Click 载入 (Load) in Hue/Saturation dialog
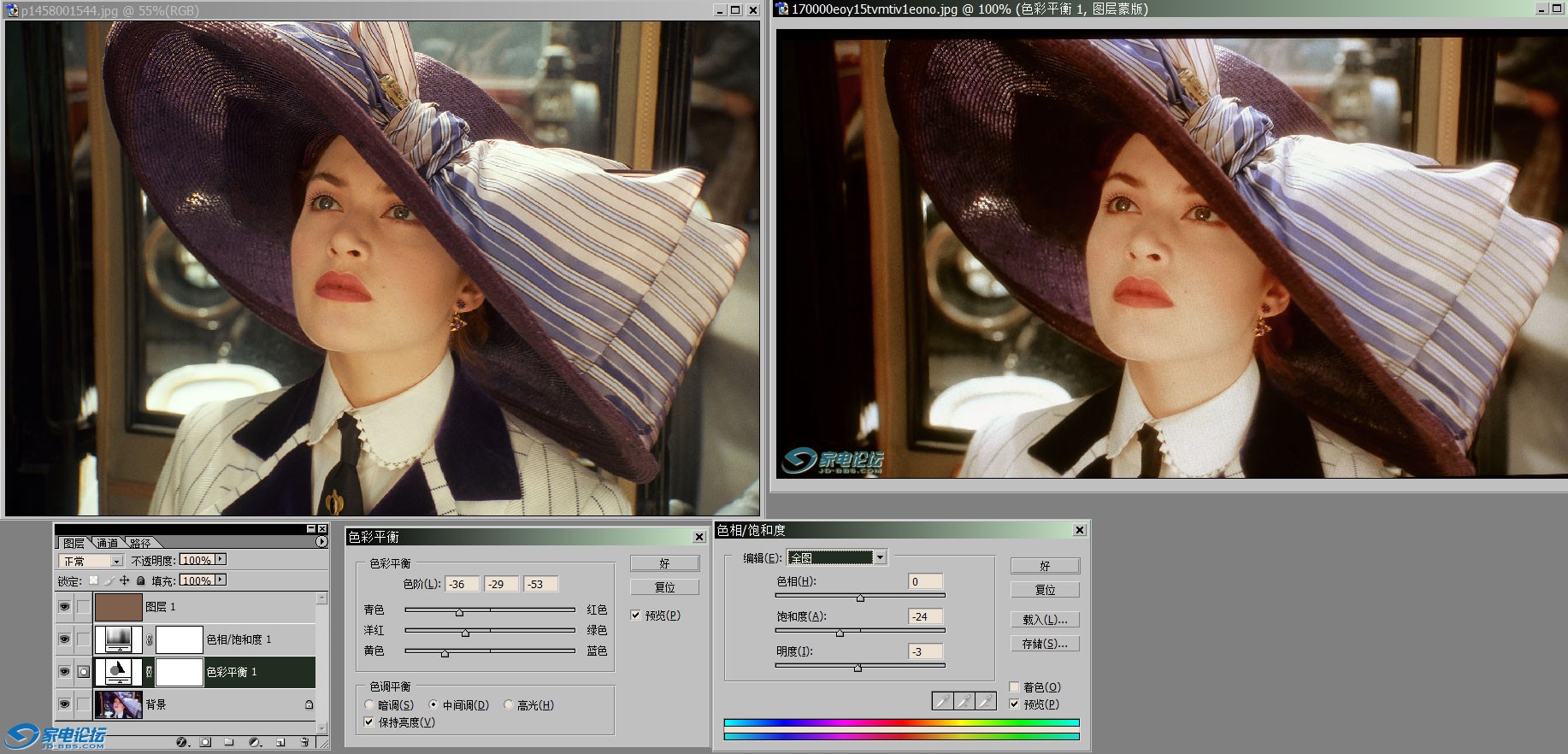The height and width of the screenshot is (754, 1568). pyautogui.click(x=1044, y=620)
